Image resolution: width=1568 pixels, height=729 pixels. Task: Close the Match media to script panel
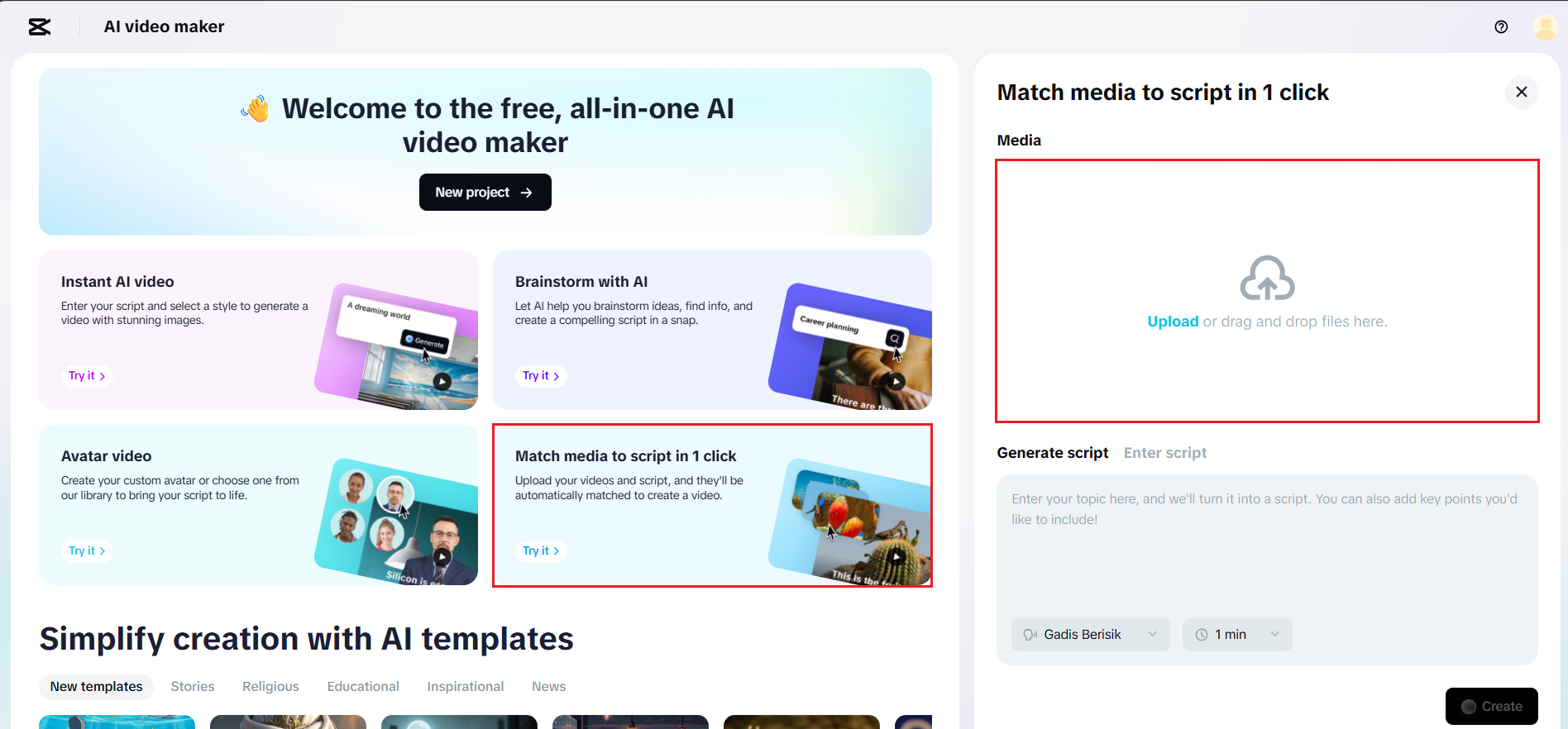coord(1521,92)
